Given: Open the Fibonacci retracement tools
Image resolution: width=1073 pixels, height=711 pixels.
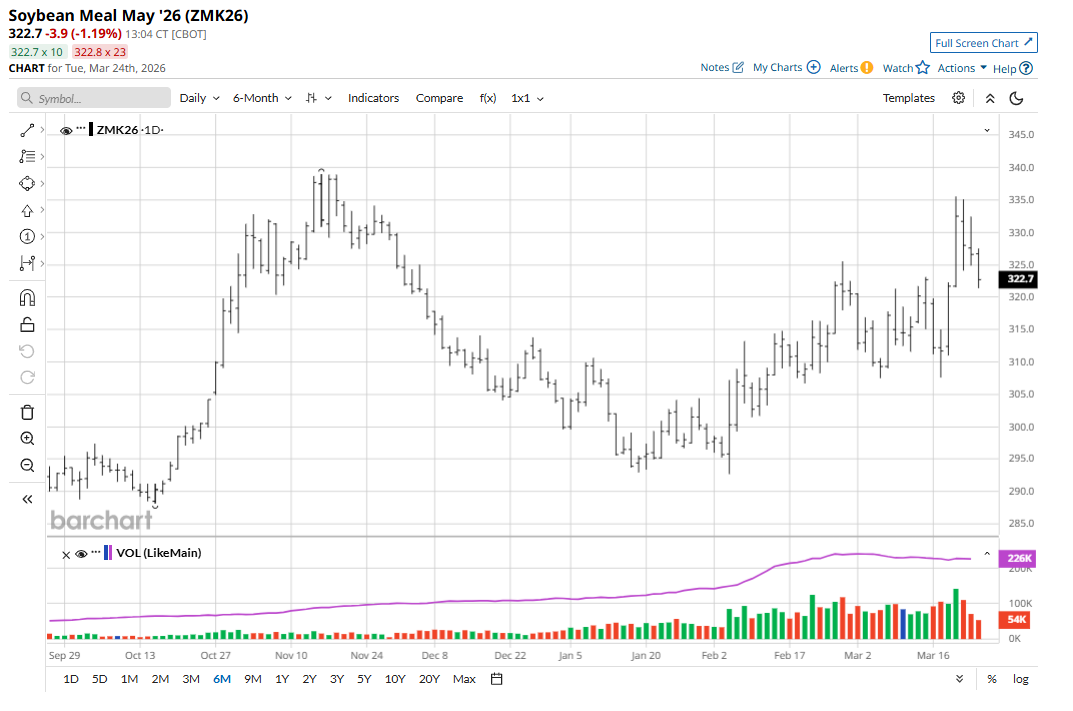Looking at the screenshot, I should pyautogui.click(x=27, y=157).
